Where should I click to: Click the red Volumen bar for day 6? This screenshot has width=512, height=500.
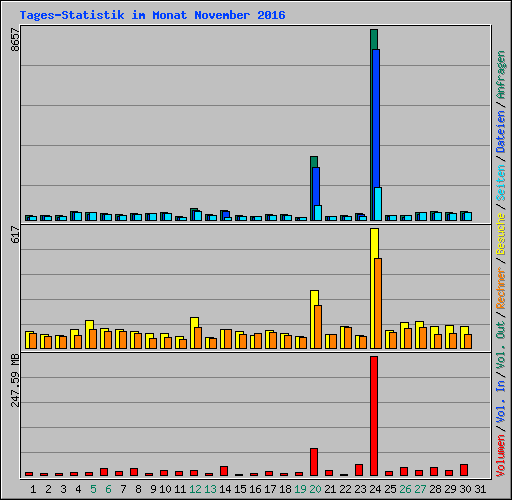104,472
